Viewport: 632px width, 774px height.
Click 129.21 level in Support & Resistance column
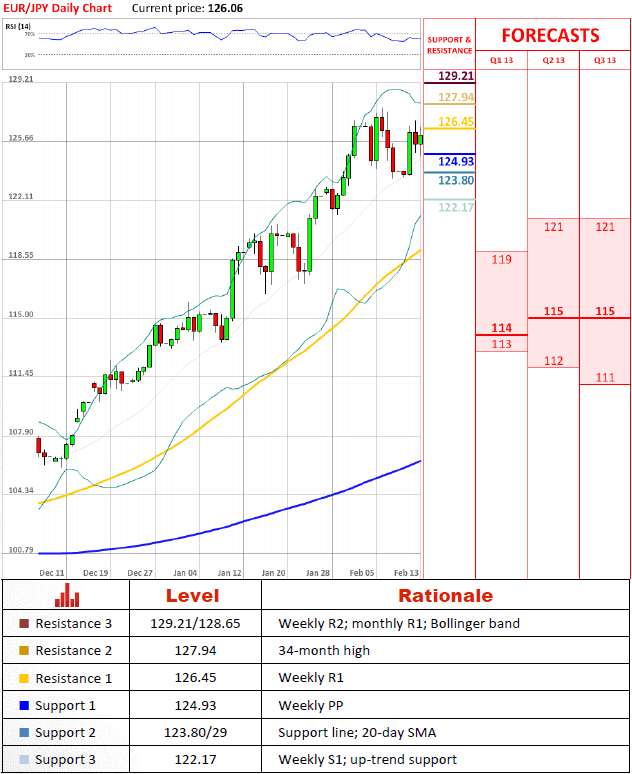point(456,76)
